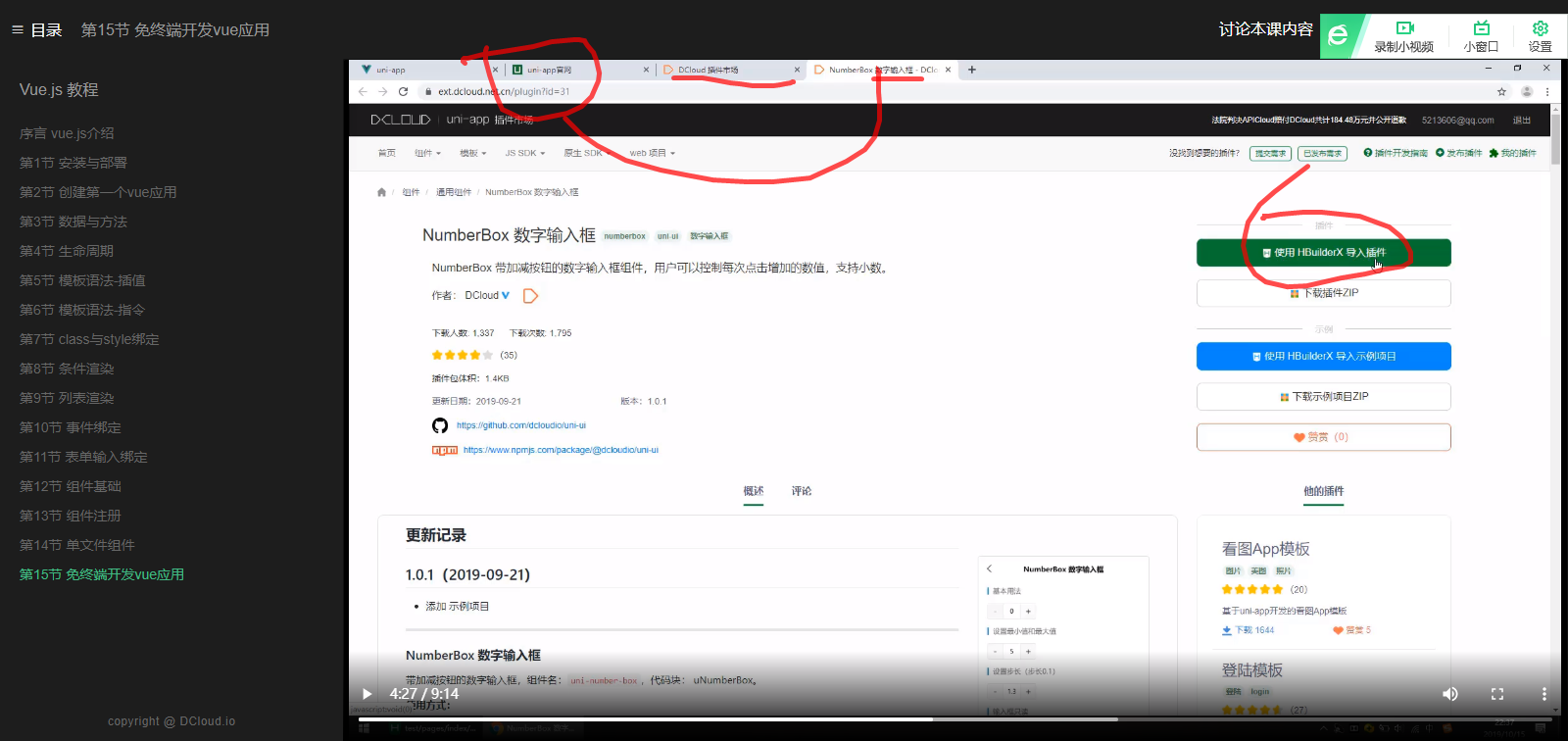This screenshot has width=1568, height=741.
Task: Play the lesson video
Action: [367, 694]
